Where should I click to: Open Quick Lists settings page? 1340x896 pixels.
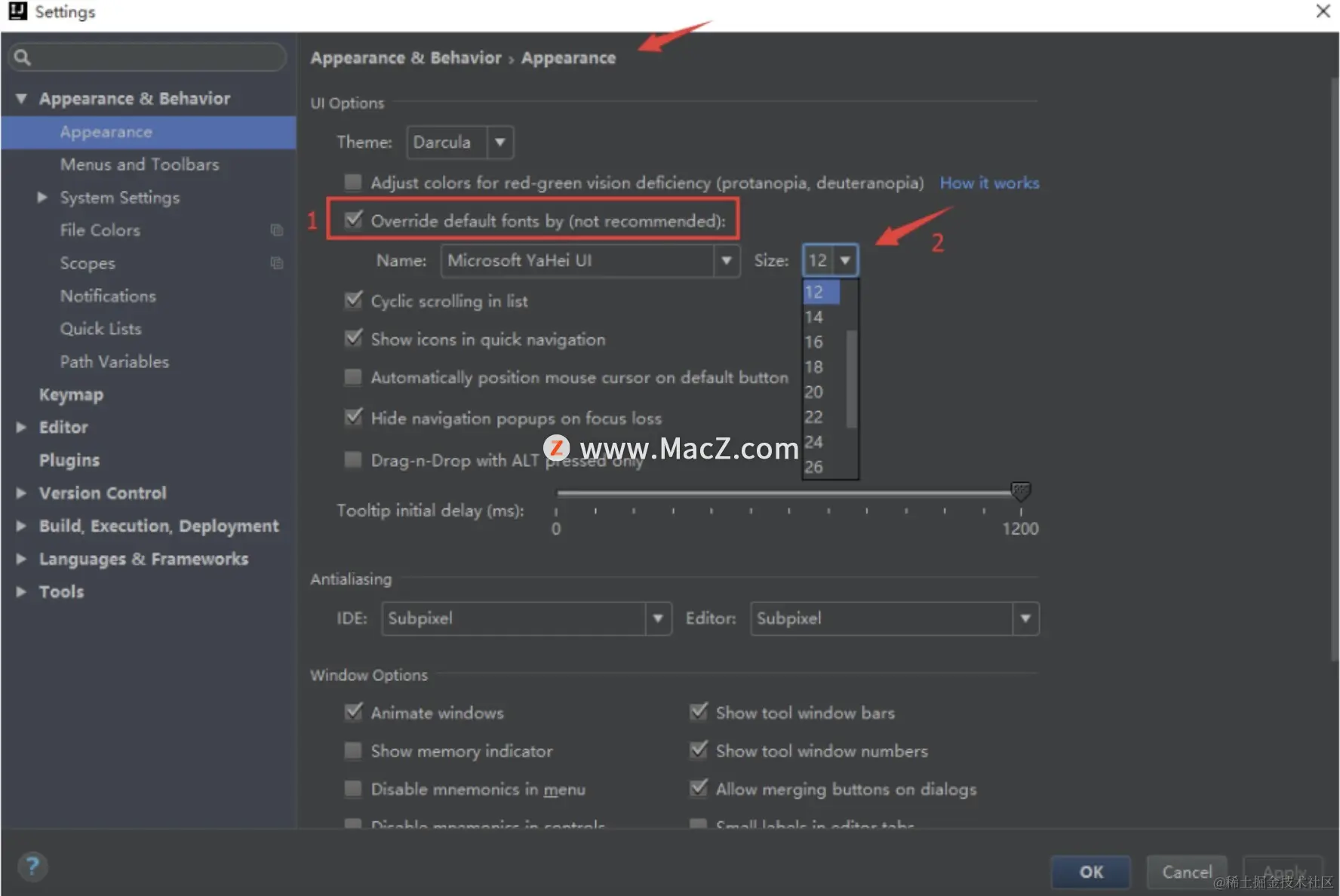click(x=101, y=329)
